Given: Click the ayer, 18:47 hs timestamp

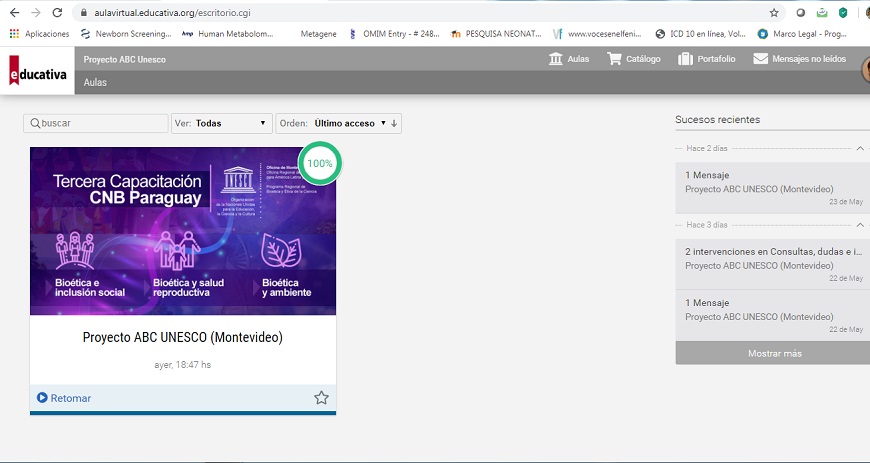Looking at the screenshot, I should point(183,365).
